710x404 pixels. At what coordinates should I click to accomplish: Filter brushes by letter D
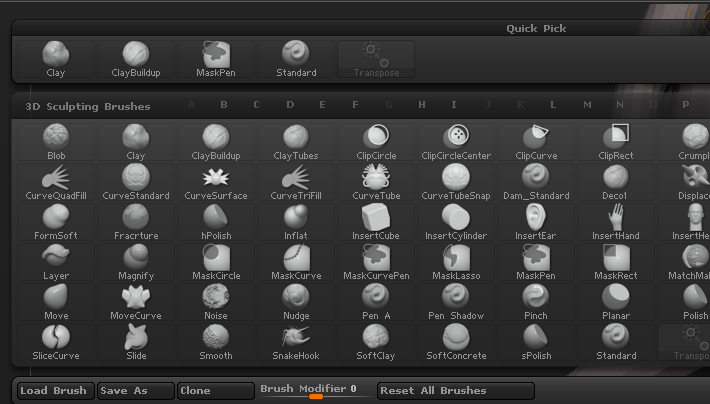click(290, 105)
